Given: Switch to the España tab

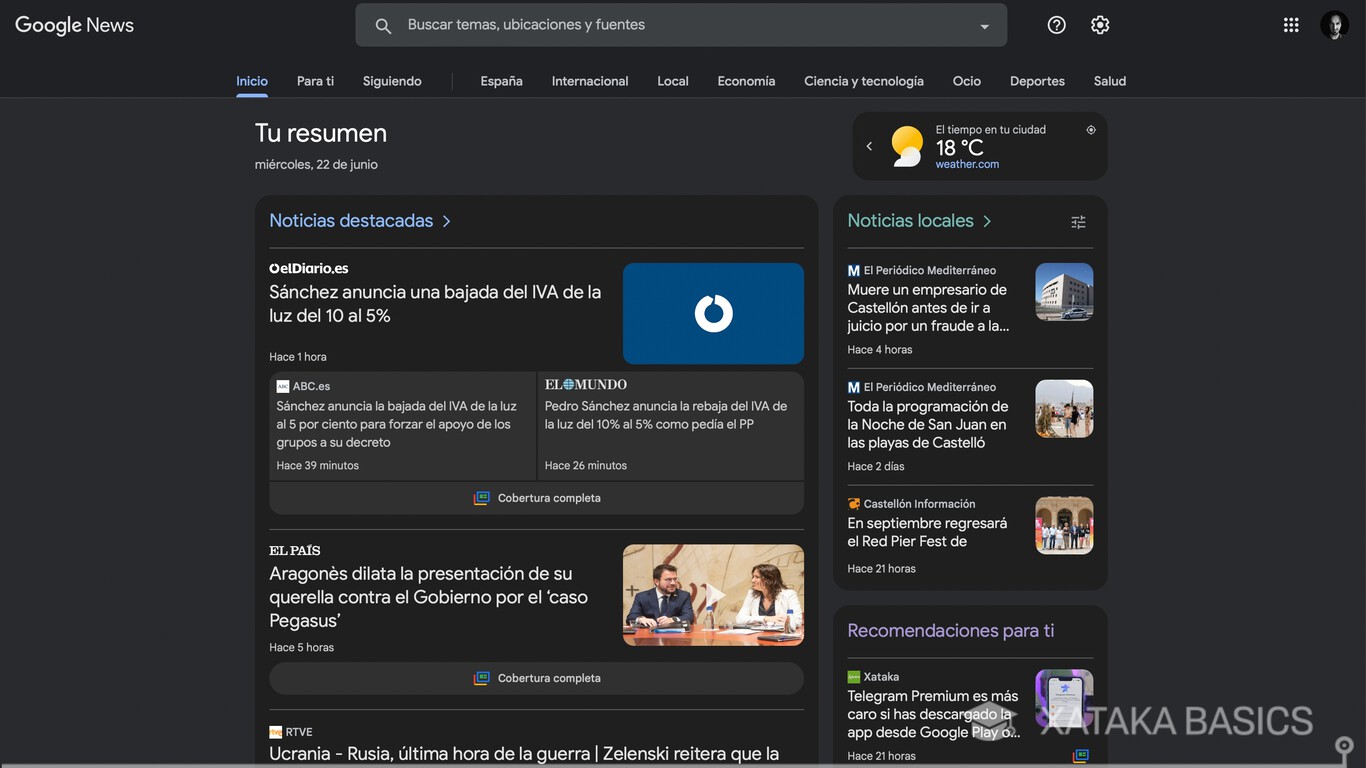Looking at the screenshot, I should pos(501,81).
